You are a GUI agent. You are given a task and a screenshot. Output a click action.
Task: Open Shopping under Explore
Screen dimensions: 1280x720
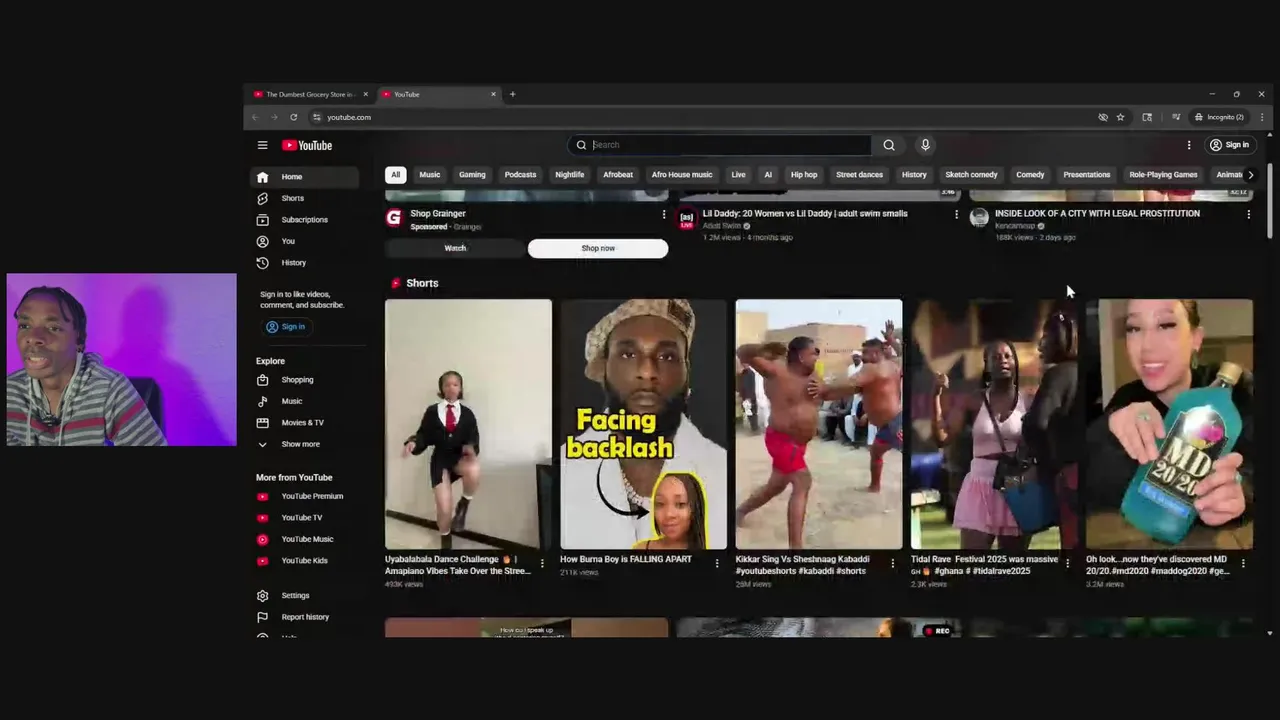point(304,380)
